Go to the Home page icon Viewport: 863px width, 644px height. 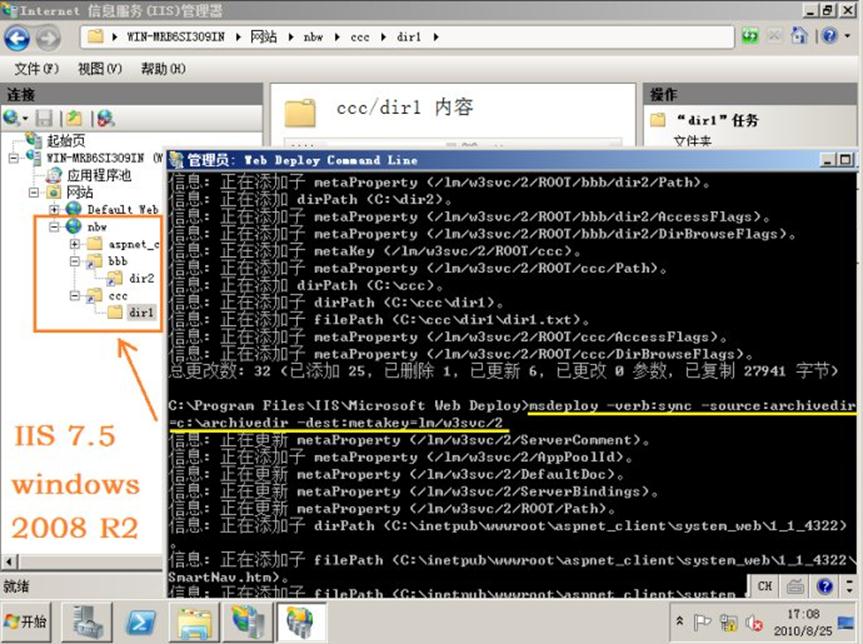[799, 36]
